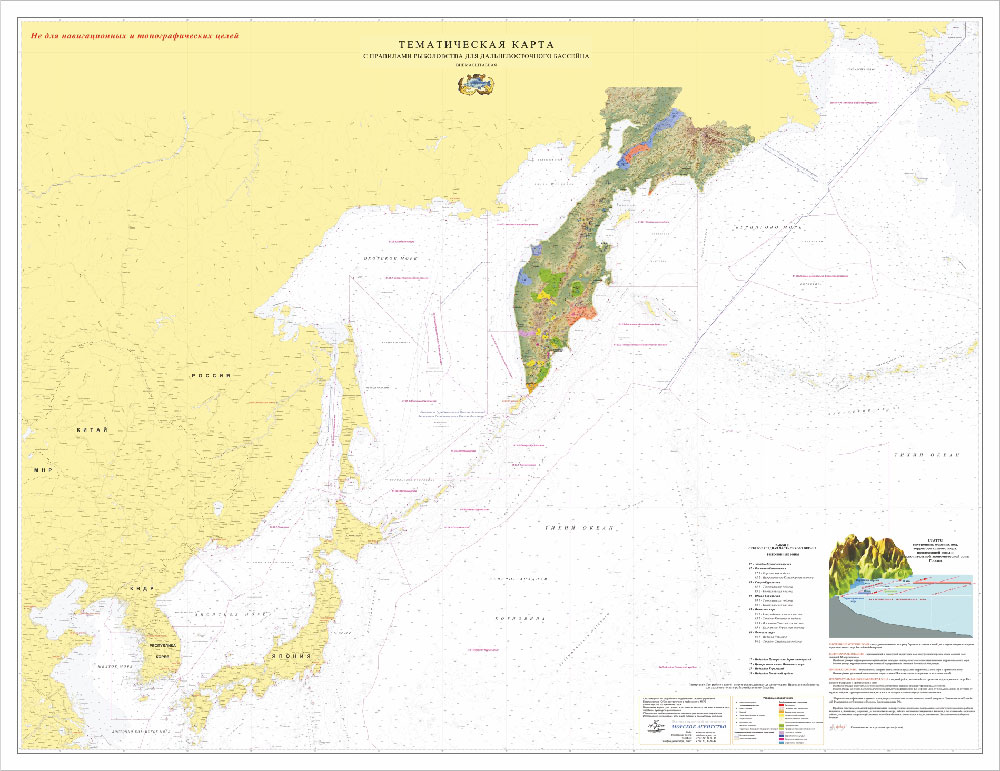Click the КИТАЙ country label
1000x771 pixels.
92,428
